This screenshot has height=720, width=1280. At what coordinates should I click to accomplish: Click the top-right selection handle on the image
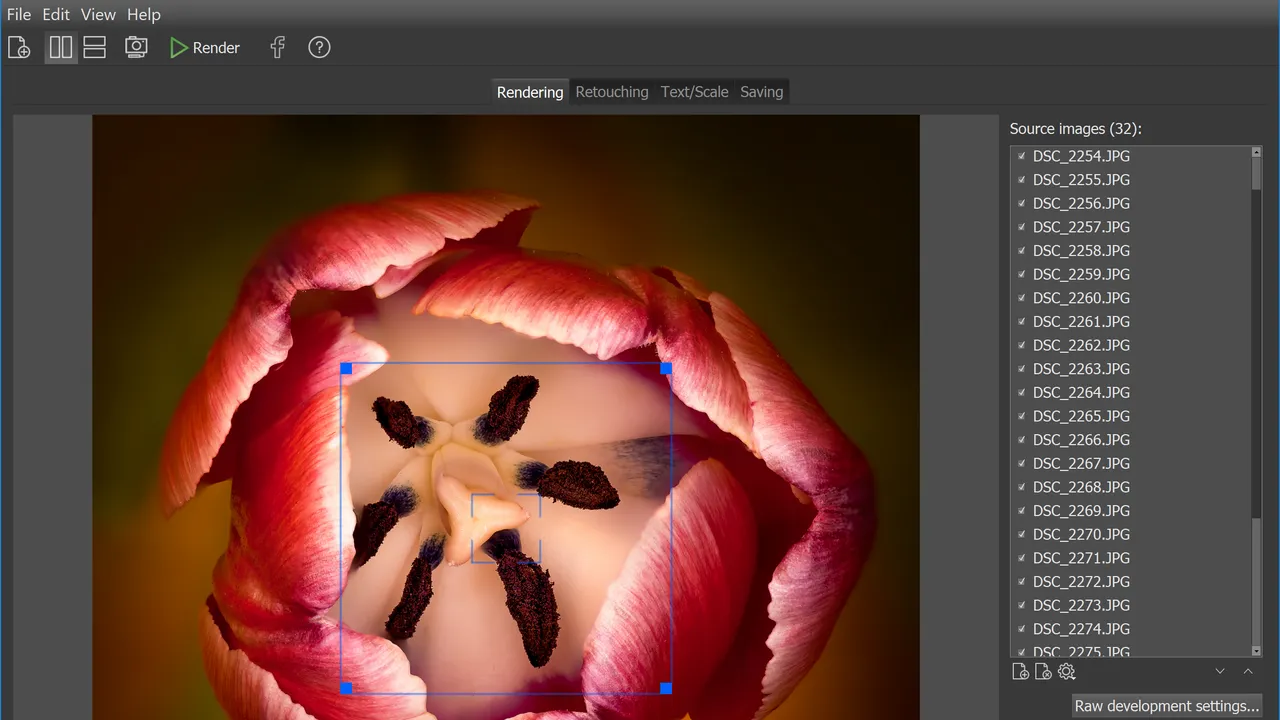pos(666,368)
